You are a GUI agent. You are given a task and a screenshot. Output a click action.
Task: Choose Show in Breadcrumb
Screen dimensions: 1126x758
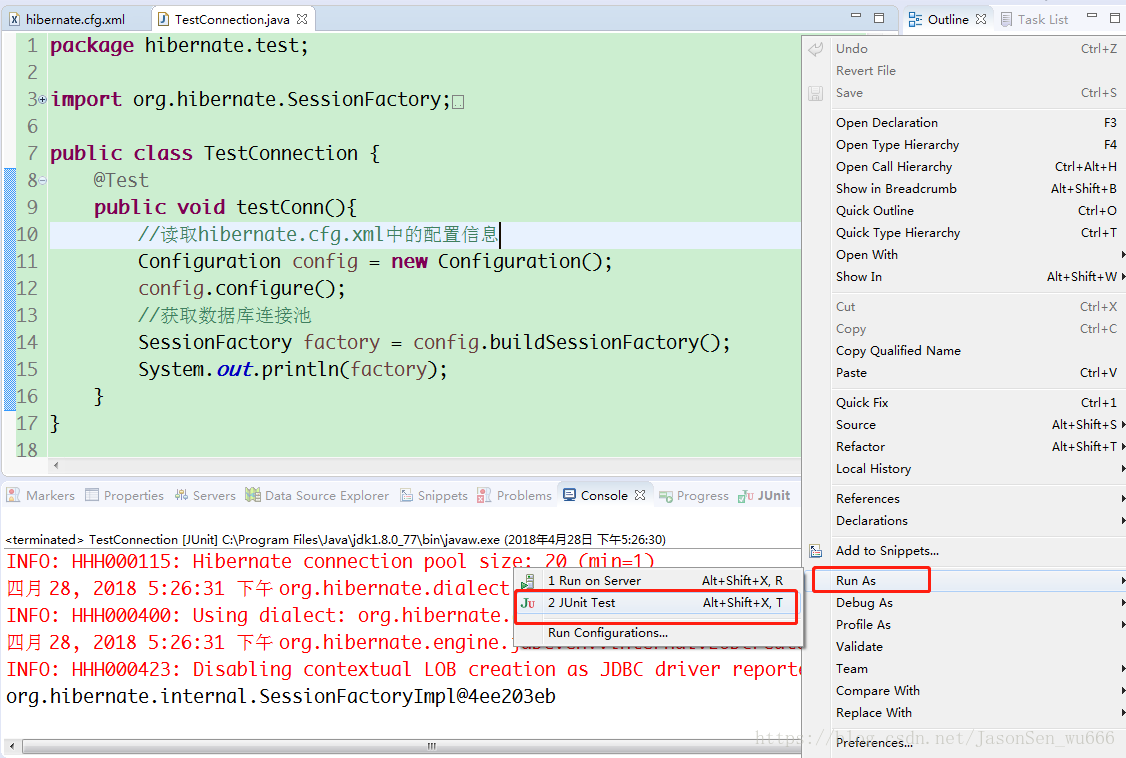point(963,189)
